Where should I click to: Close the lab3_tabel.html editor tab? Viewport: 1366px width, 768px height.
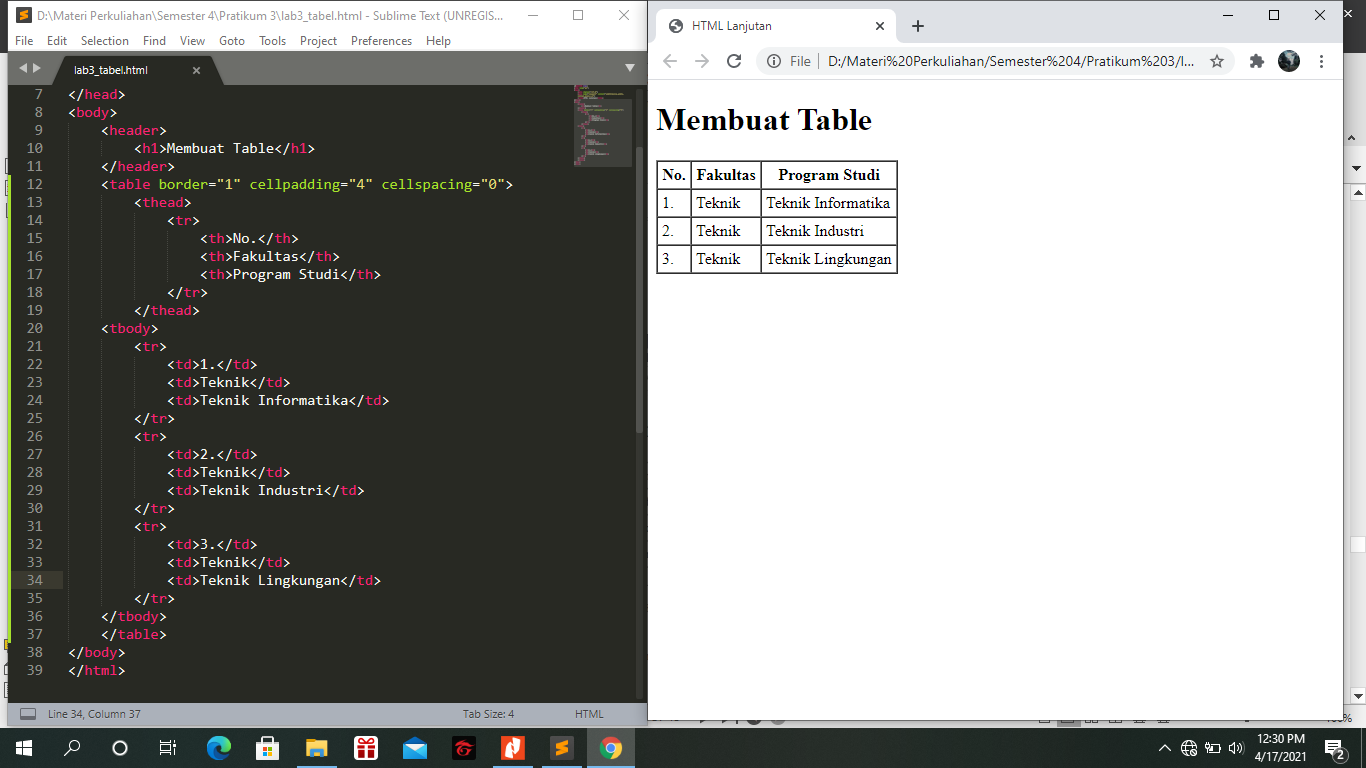tap(197, 70)
